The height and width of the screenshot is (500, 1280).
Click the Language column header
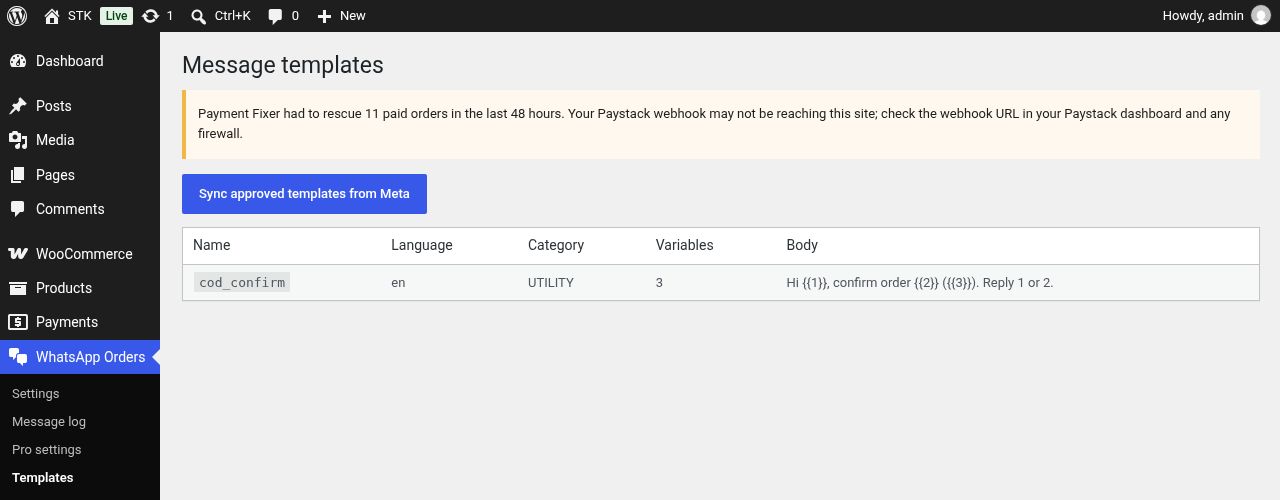click(422, 245)
